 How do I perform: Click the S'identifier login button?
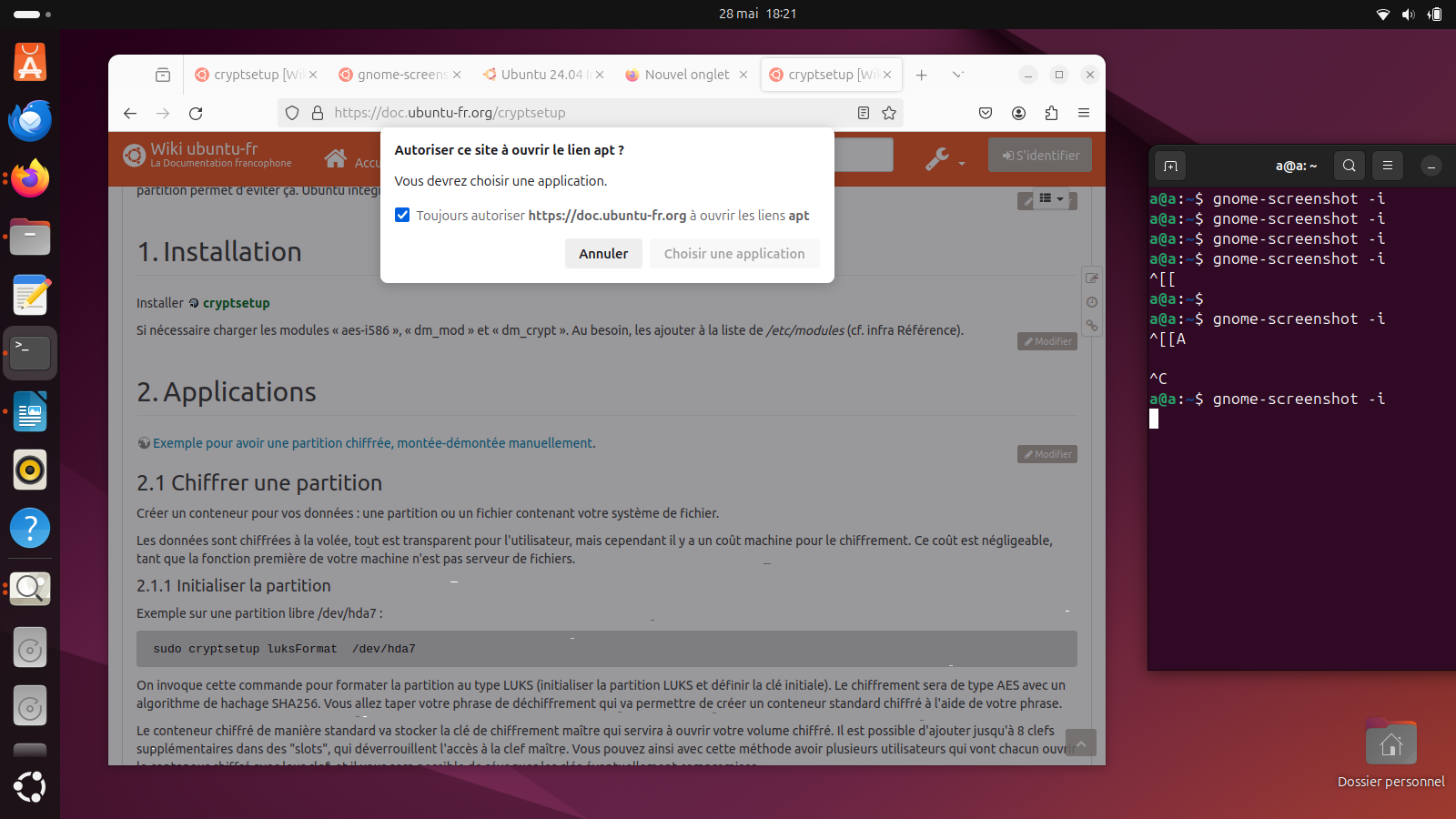[x=1040, y=156]
